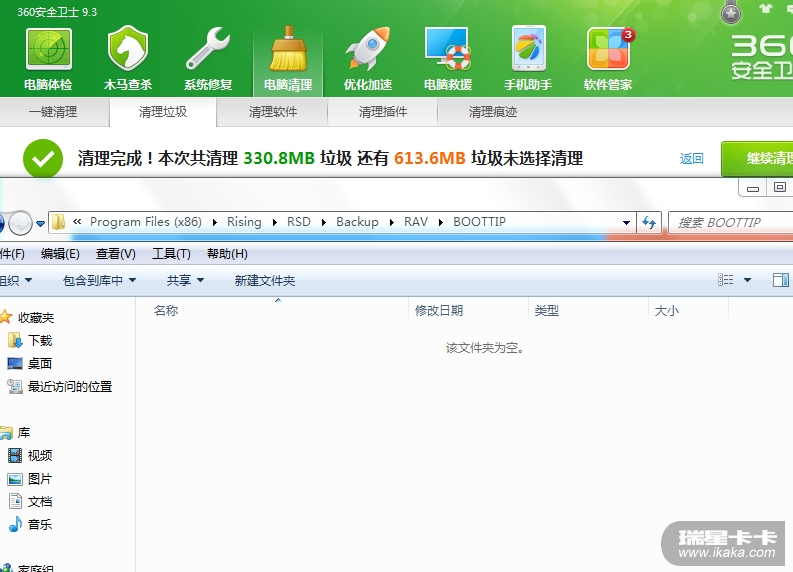Open 电脑体检 radar icon

(x=49, y=50)
